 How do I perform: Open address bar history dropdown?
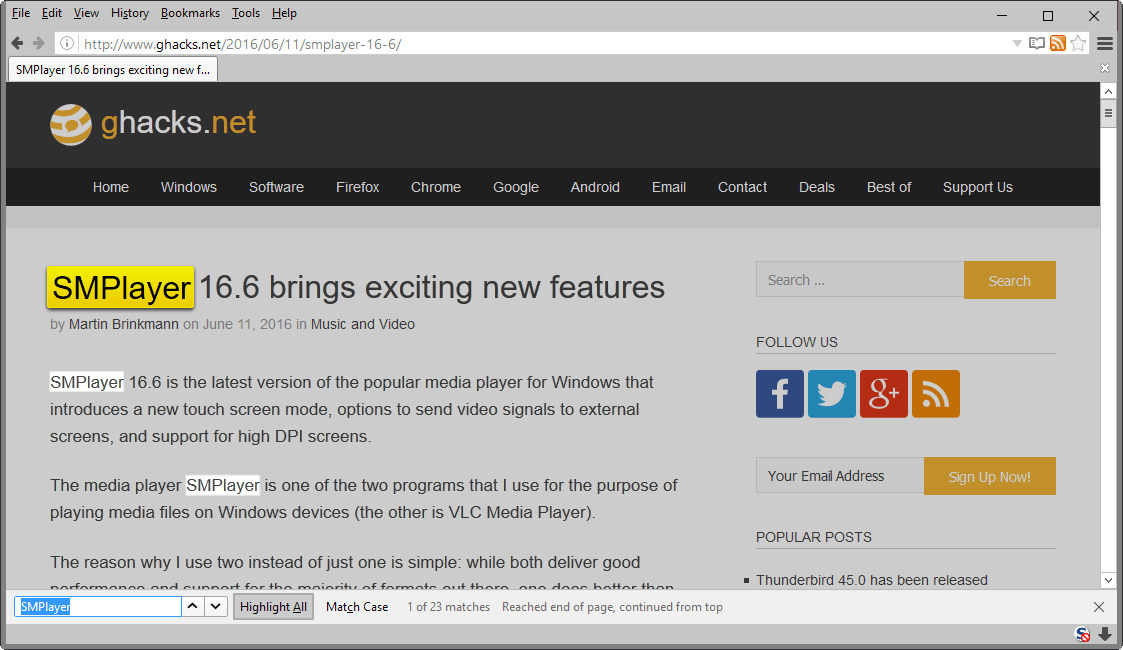[x=1017, y=44]
